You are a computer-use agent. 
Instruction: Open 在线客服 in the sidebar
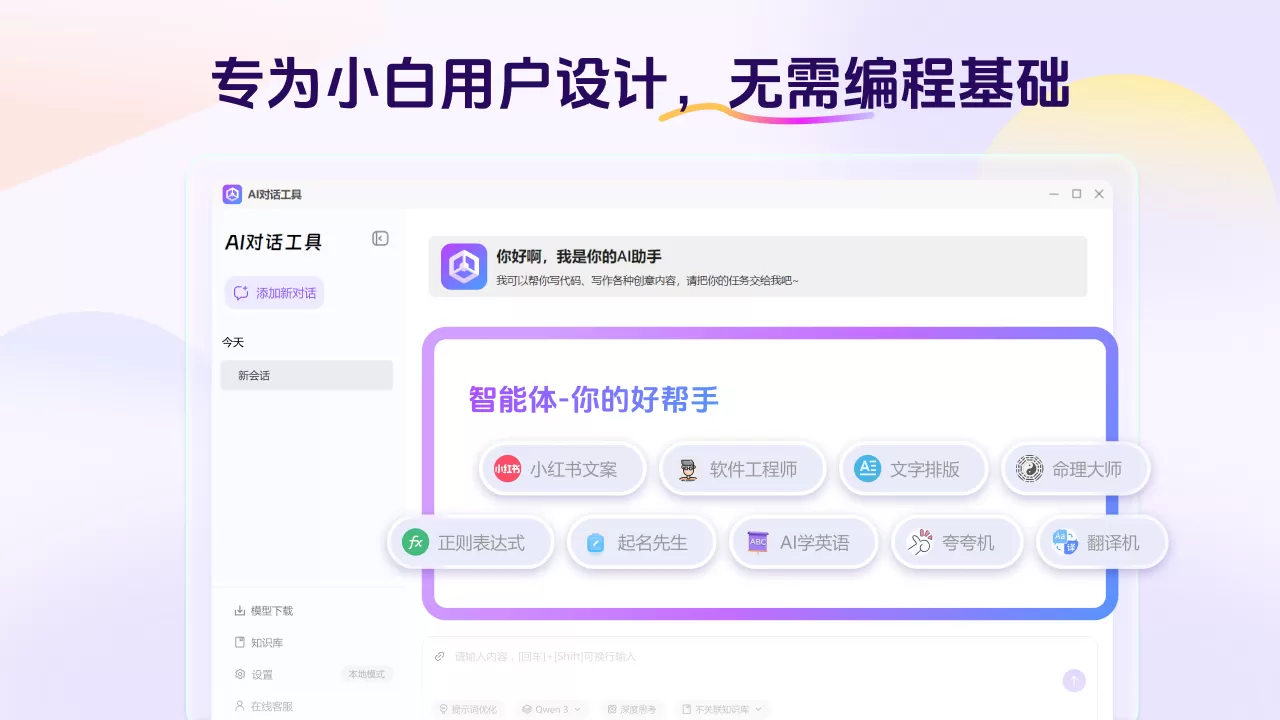point(264,705)
